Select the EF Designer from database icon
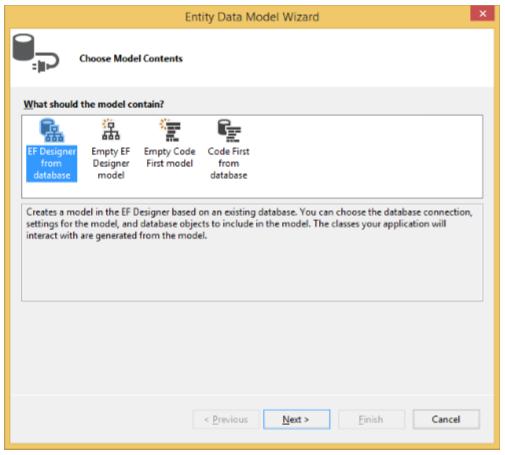The height and width of the screenshot is (455, 505). click(52, 130)
